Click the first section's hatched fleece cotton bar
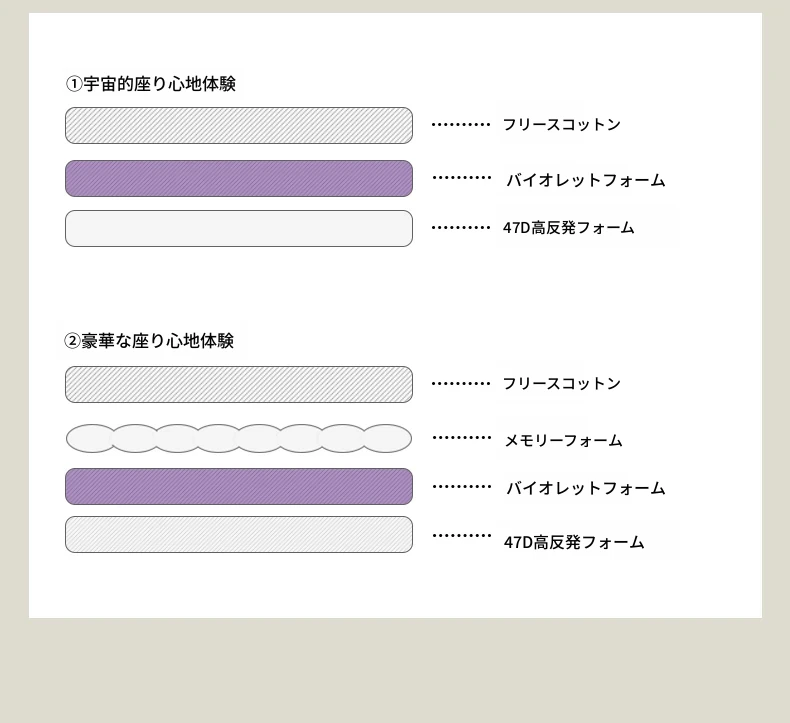This screenshot has height=723, width=790. pyautogui.click(x=239, y=125)
